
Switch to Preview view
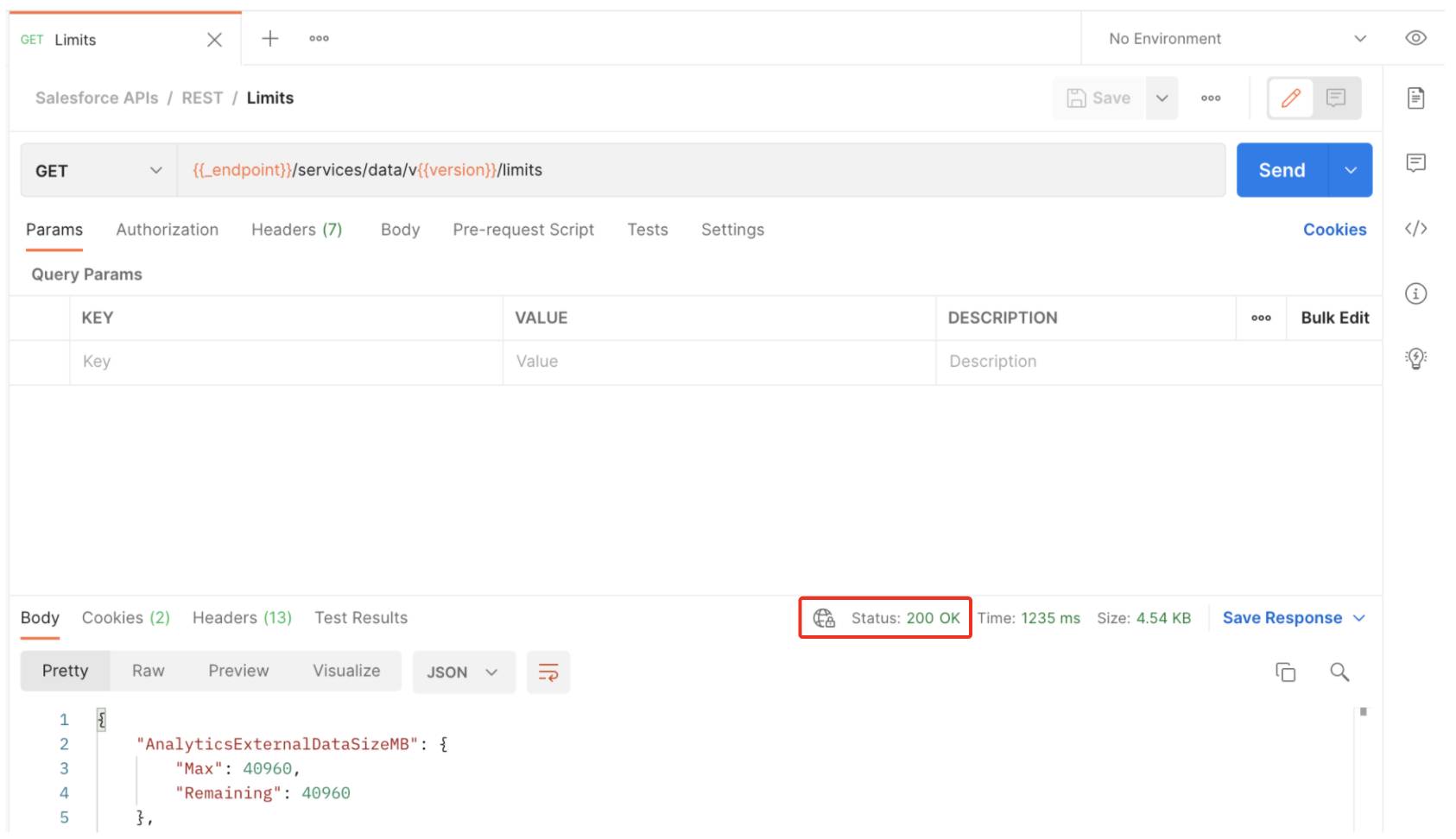(238, 672)
